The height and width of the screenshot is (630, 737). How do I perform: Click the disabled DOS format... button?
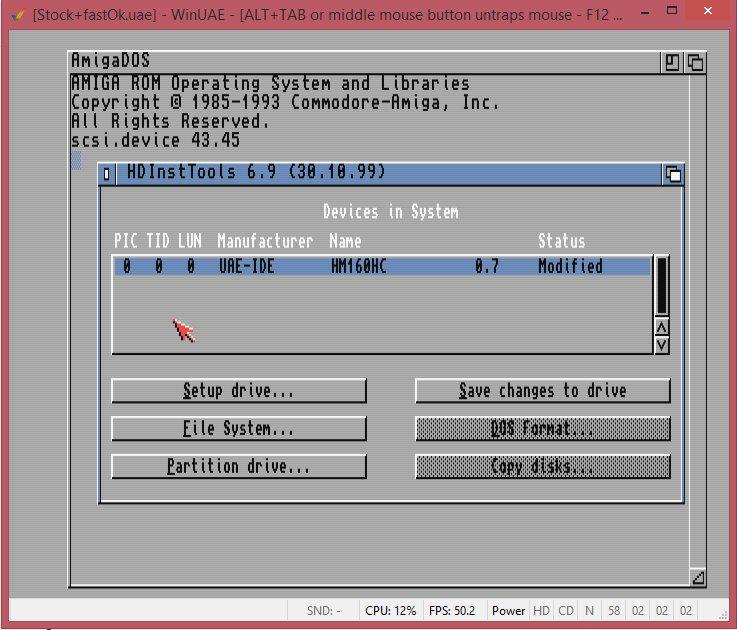coord(543,428)
